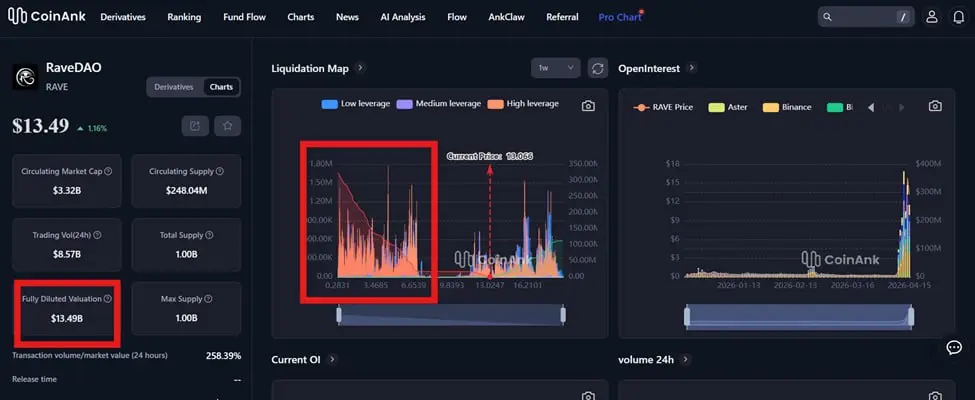Open the user account profile icon

point(931,17)
